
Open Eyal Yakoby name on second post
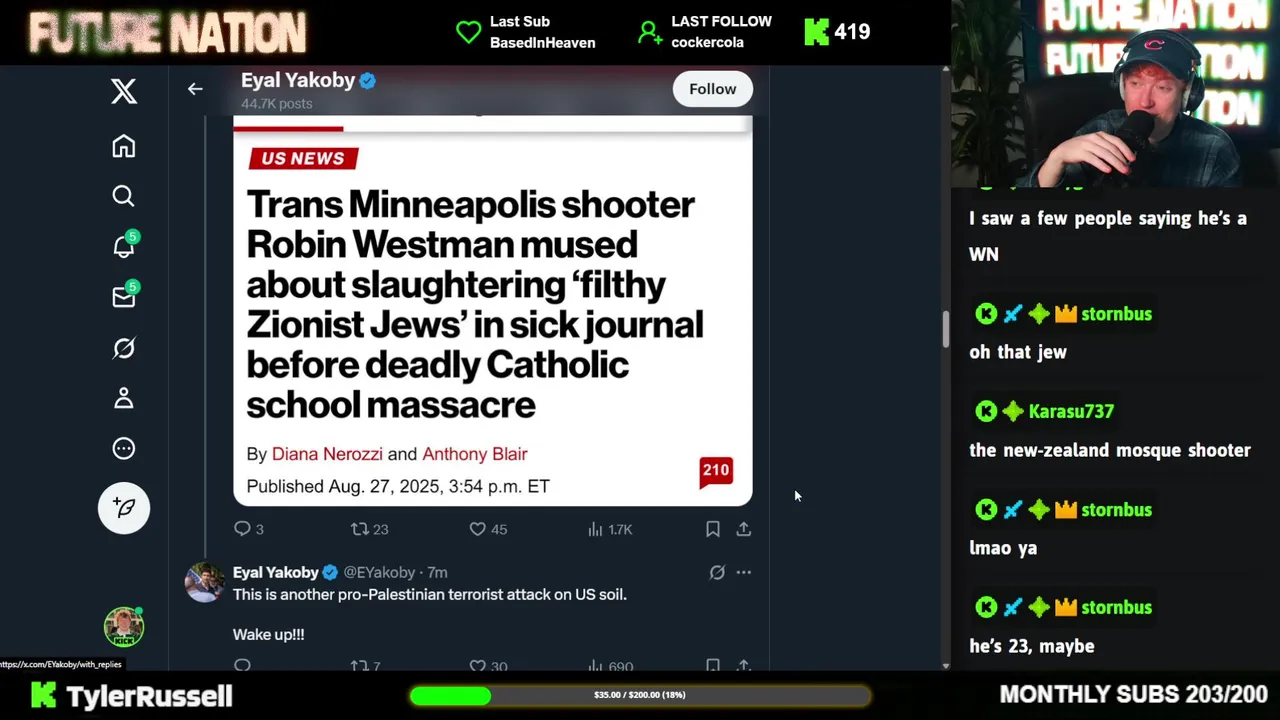point(276,572)
